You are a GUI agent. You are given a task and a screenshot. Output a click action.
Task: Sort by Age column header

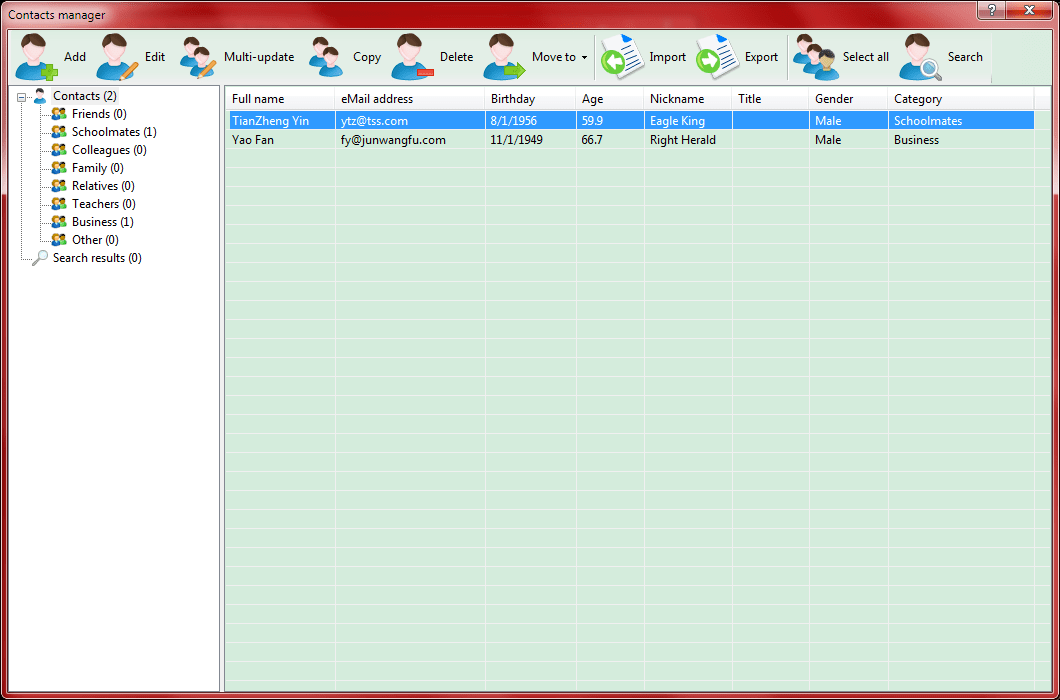[610, 99]
